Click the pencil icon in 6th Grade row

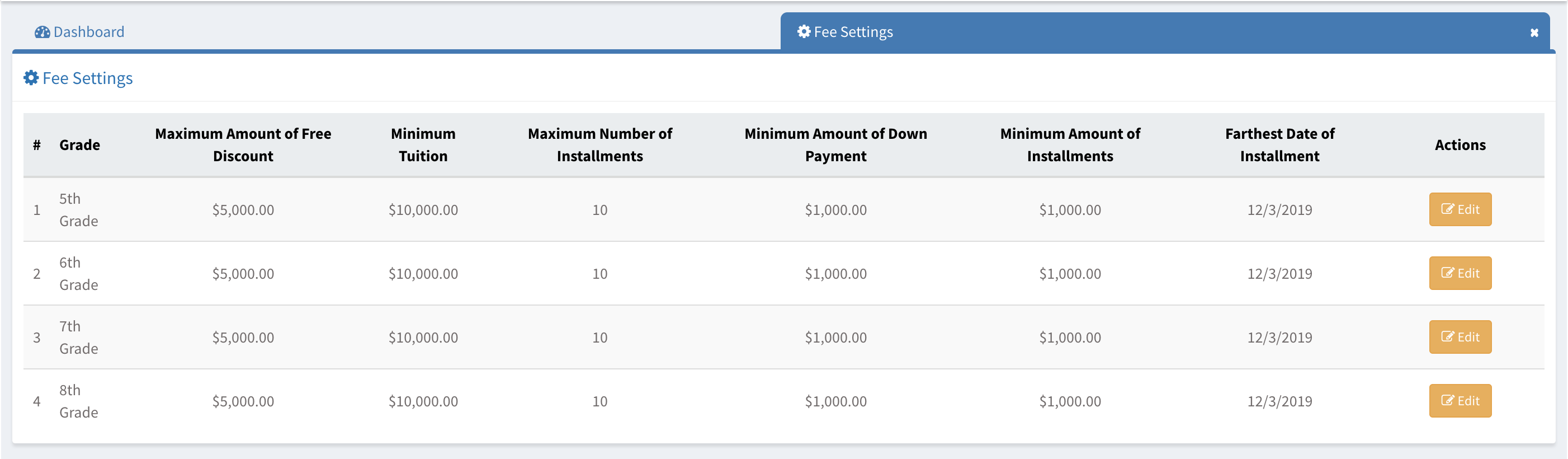pyautogui.click(x=1447, y=273)
